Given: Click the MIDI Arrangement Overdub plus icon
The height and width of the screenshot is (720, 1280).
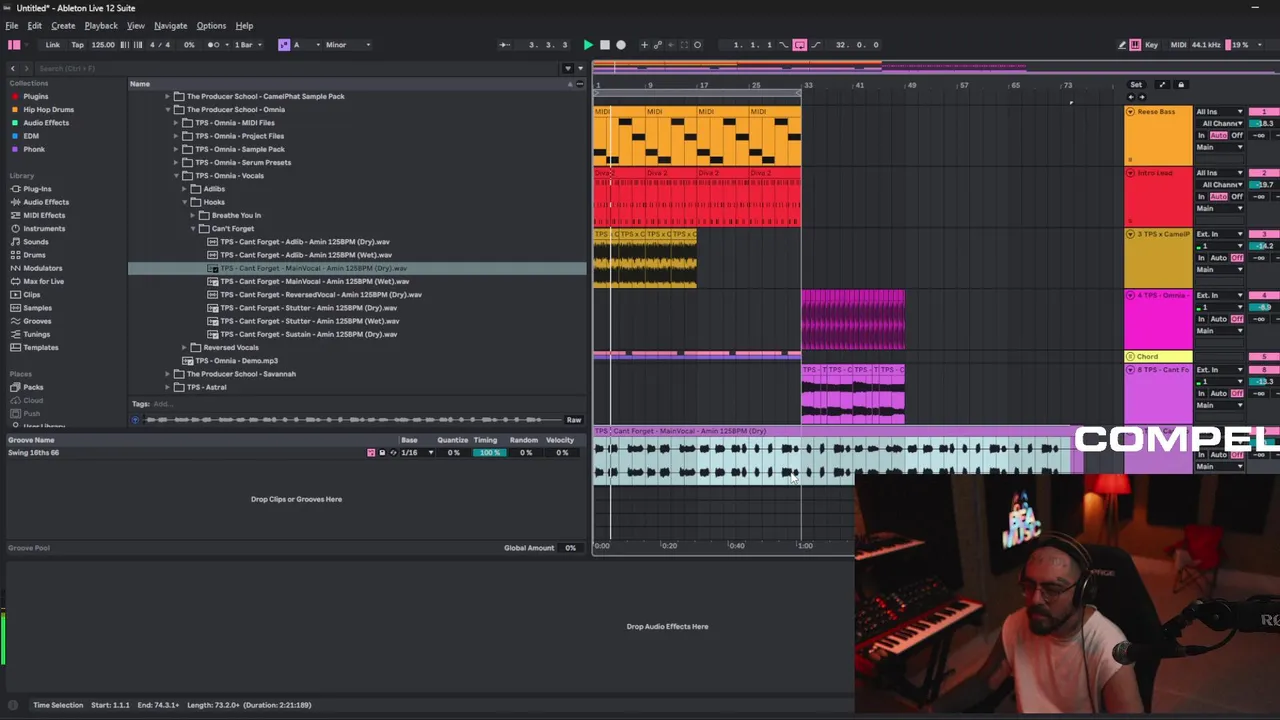Looking at the screenshot, I should [644, 45].
